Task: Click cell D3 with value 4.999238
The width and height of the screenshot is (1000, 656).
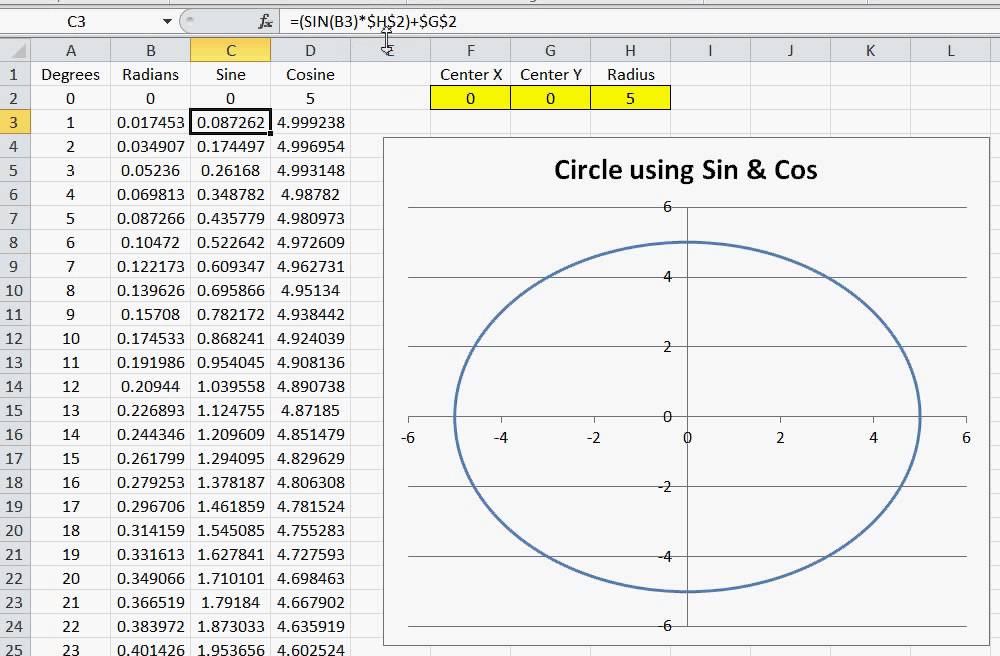Action: tap(311, 122)
